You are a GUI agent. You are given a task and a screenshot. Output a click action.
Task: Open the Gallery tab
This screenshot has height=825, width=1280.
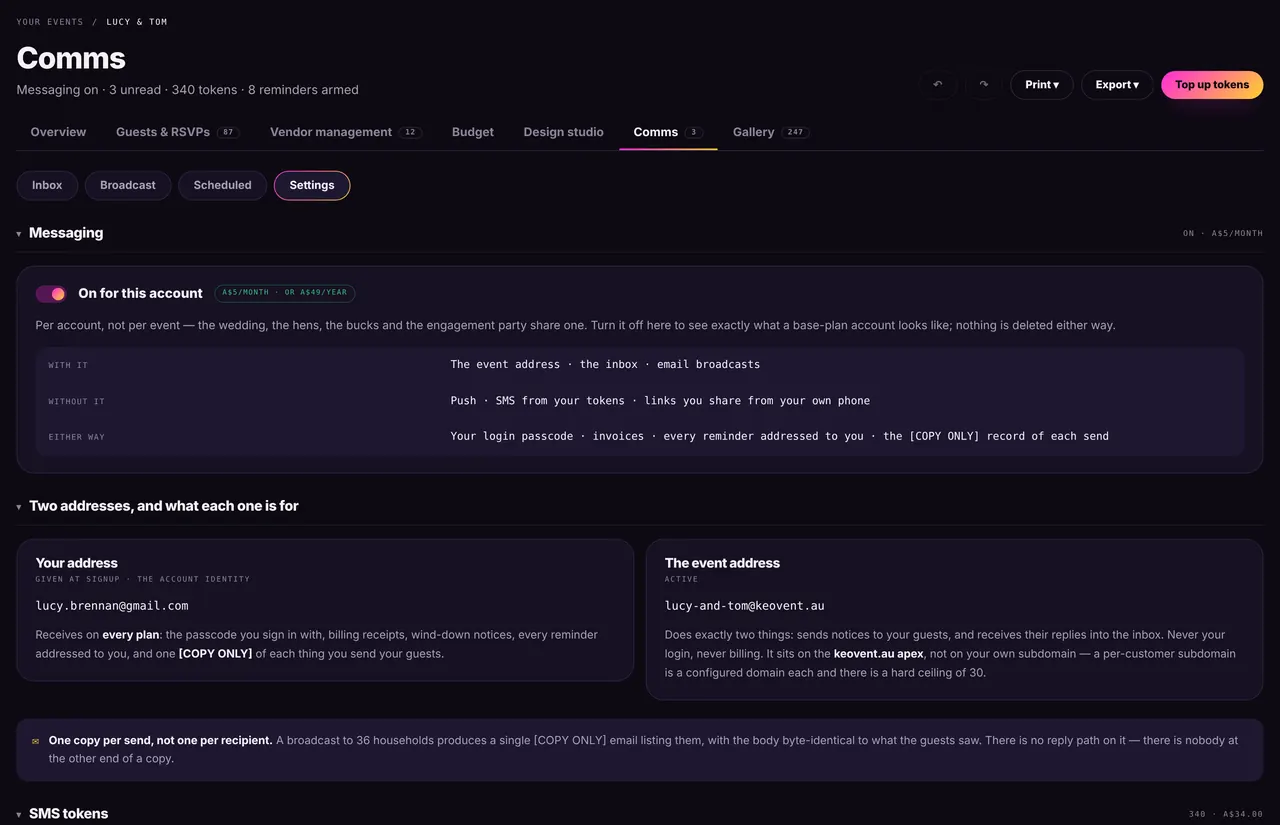(x=770, y=132)
